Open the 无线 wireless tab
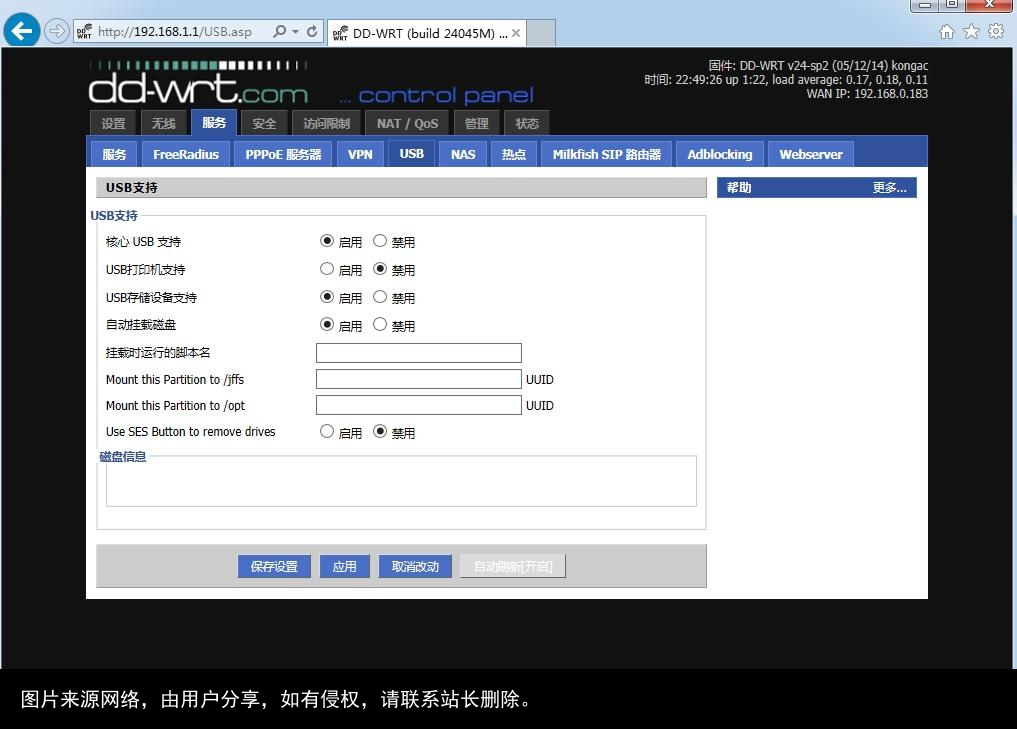Image resolution: width=1017 pixels, height=729 pixels. 163,122
